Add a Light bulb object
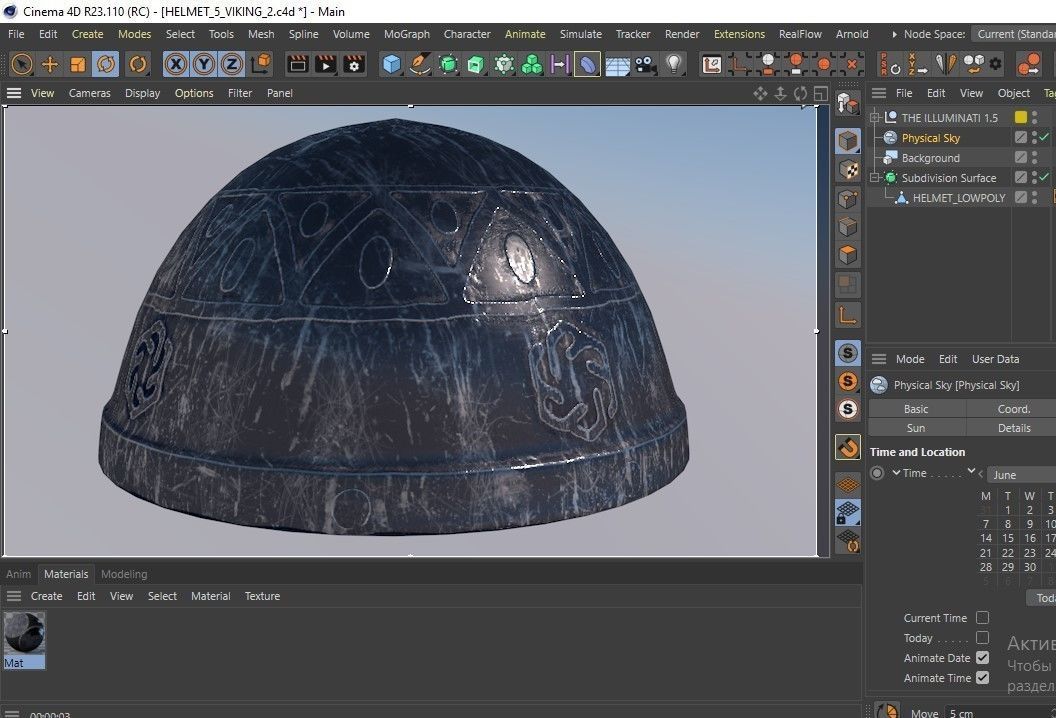Screen dimensions: 1056x718 [673, 64]
